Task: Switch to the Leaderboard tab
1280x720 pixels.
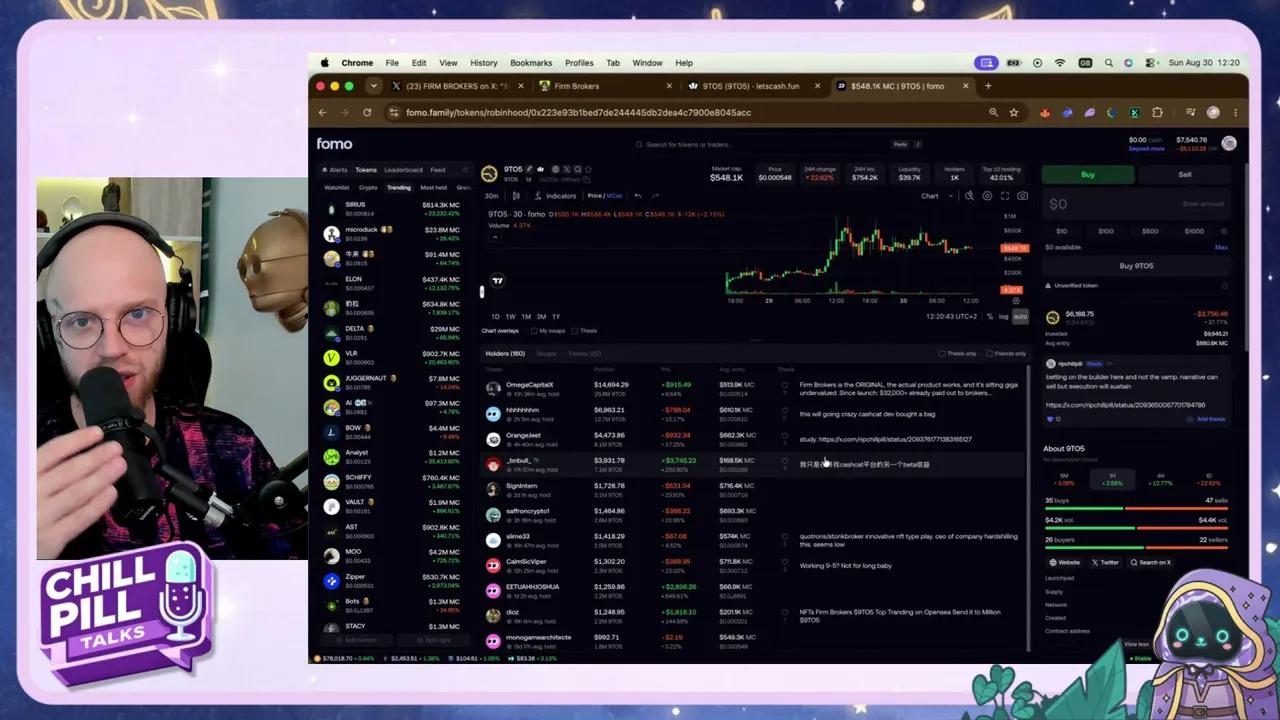Action: pos(404,170)
